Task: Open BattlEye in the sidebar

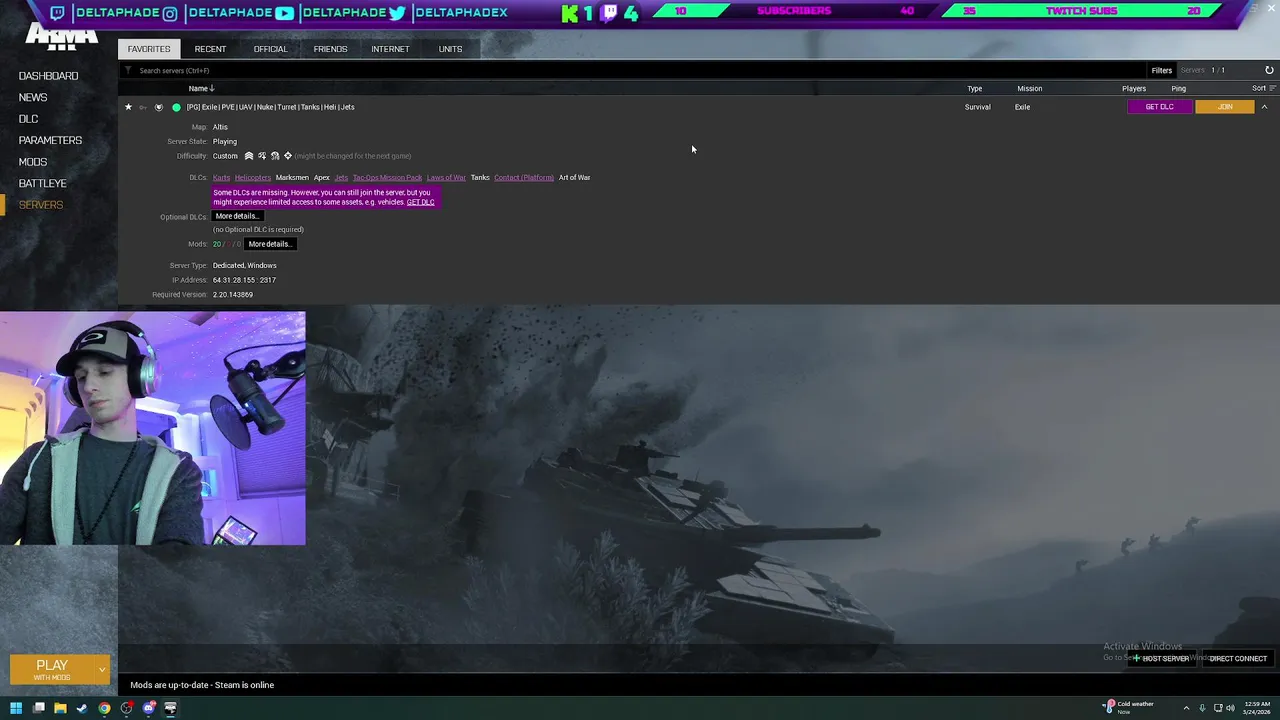Action: point(43,183)
